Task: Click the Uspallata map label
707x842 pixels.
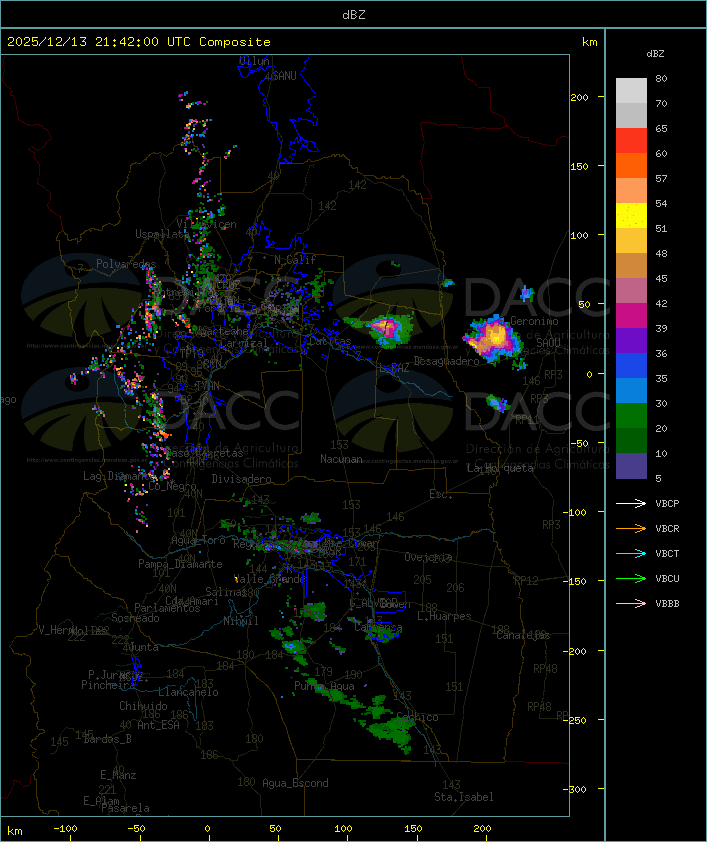Action: click(x=162, y=234)
